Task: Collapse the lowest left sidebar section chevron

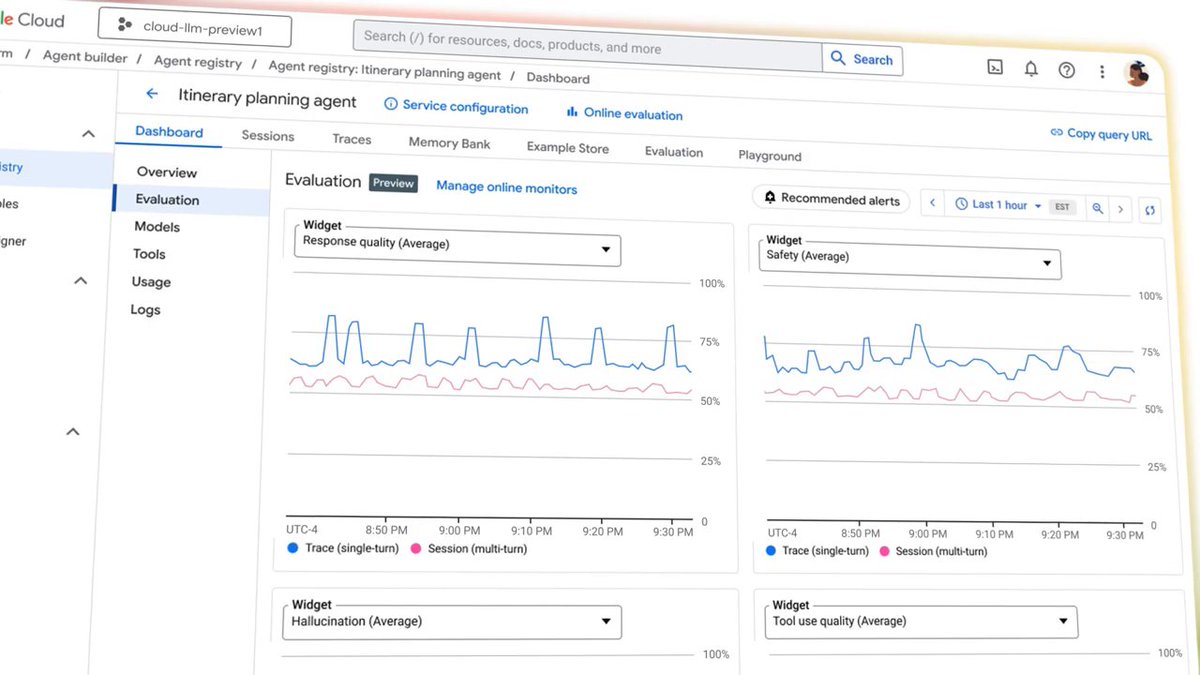Action: [x=72, y=432]
